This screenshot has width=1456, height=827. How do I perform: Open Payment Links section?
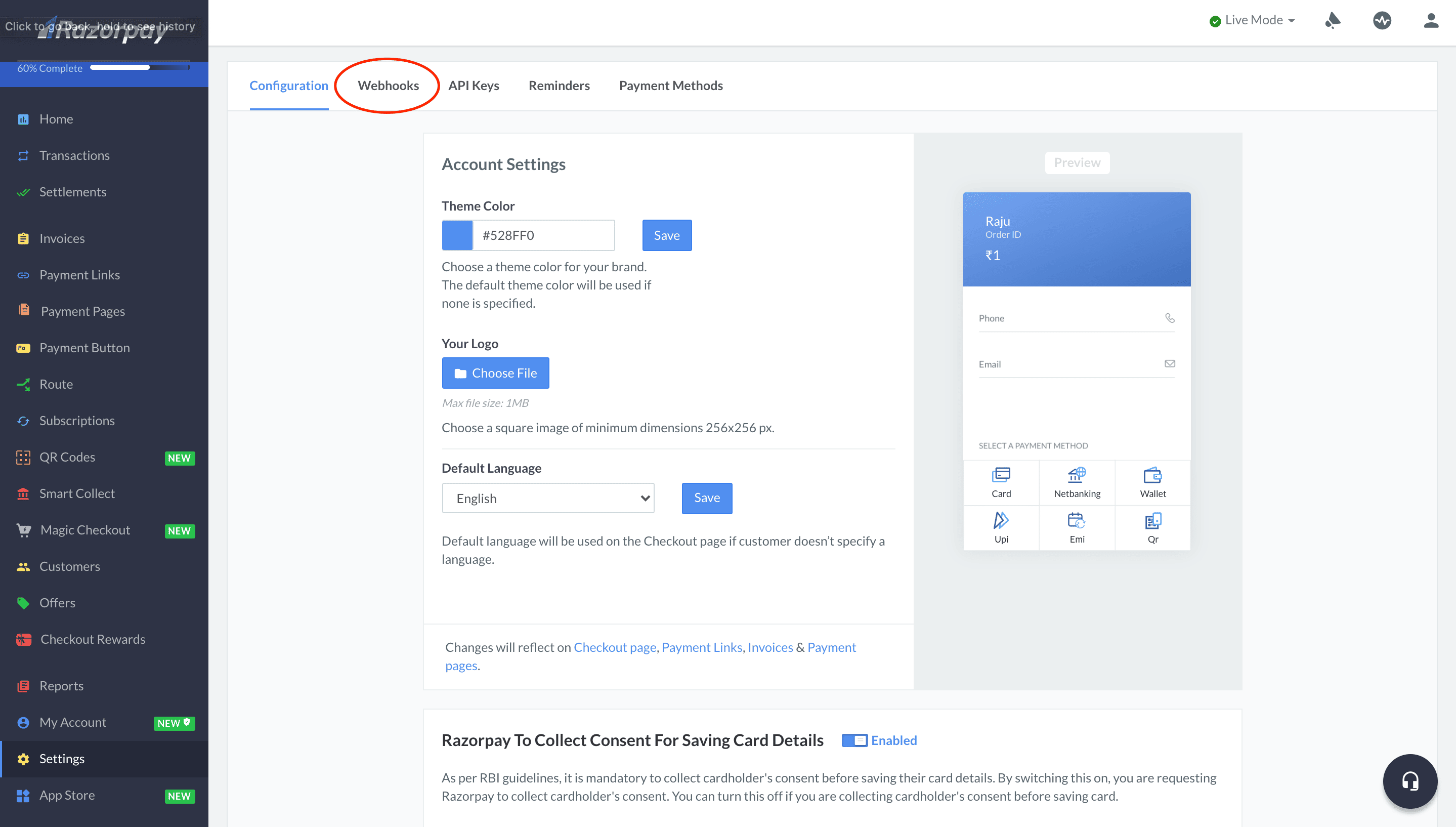pos(104,274)
